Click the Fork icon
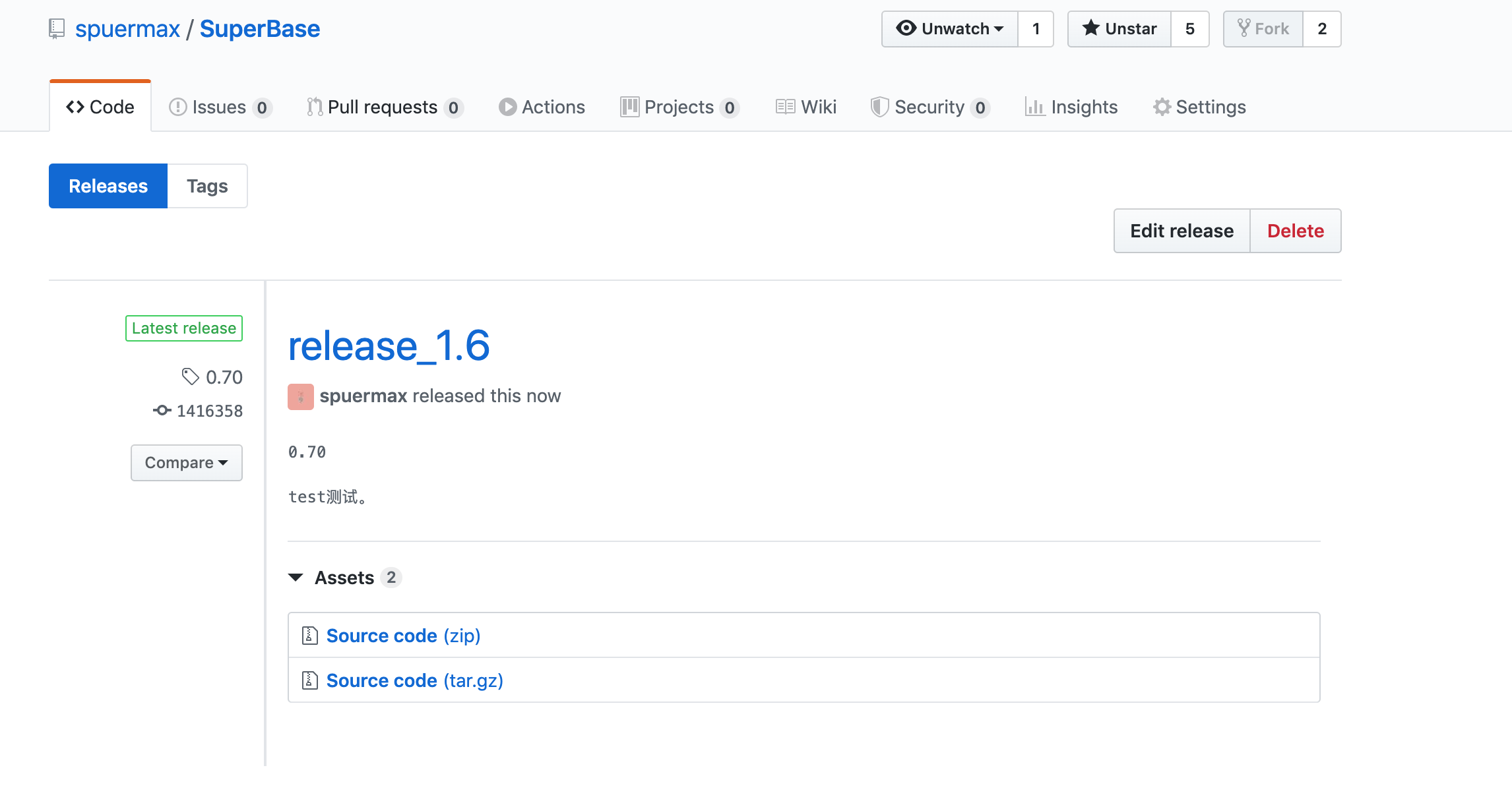The height and width of the screenshot is (807, 1512). click(x=1244, y=28)
